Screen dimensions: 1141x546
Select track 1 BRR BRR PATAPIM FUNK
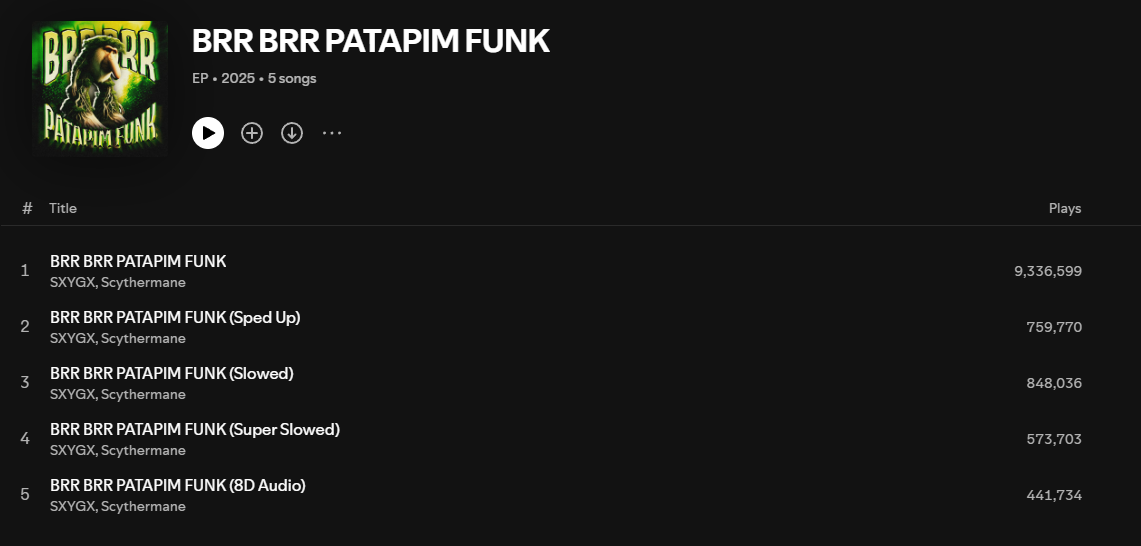point(138,261)
